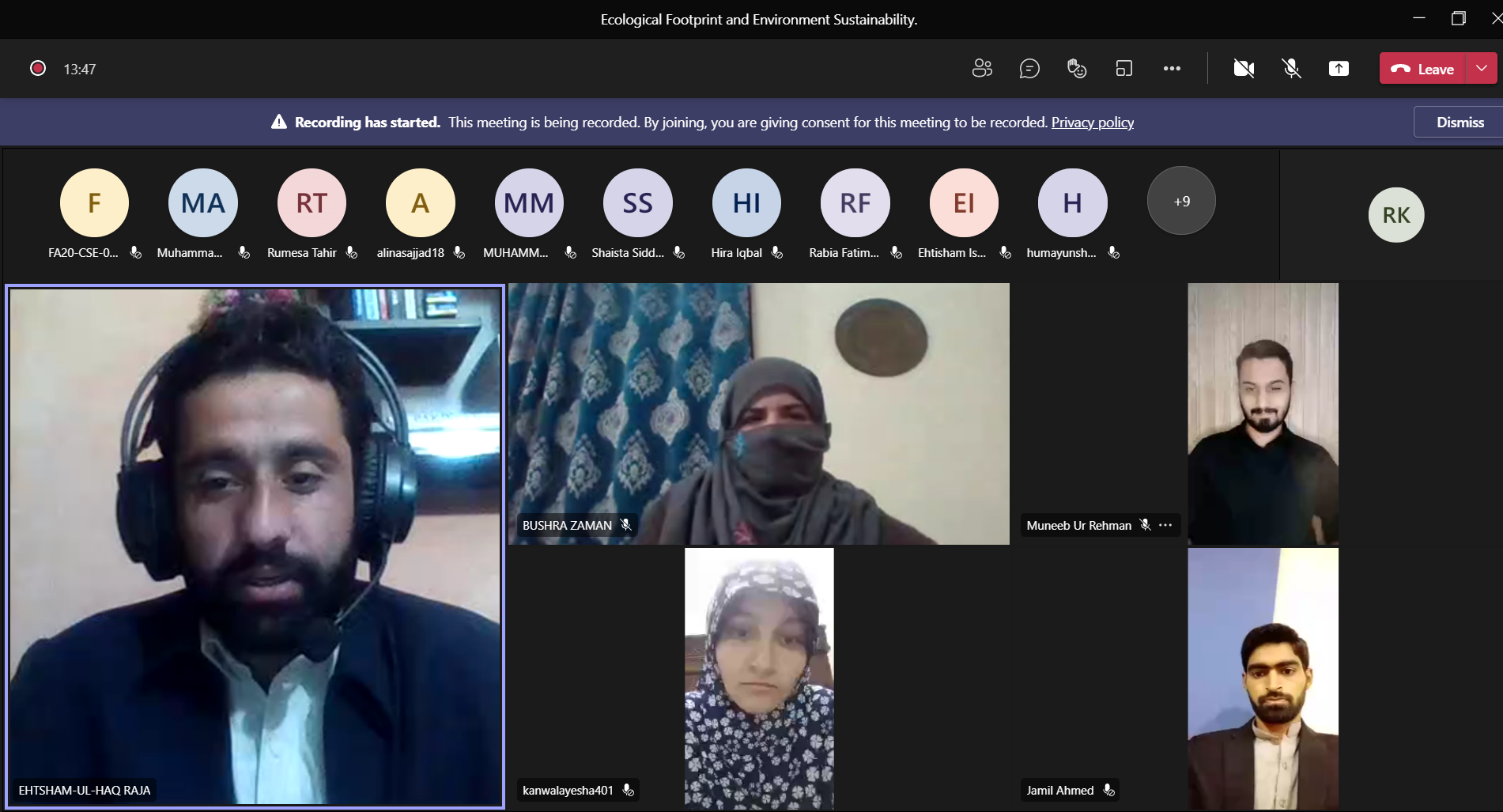Turn on the camera
The width and height of the screenshot is (1503, 812).
click(x=1244, y=69)
